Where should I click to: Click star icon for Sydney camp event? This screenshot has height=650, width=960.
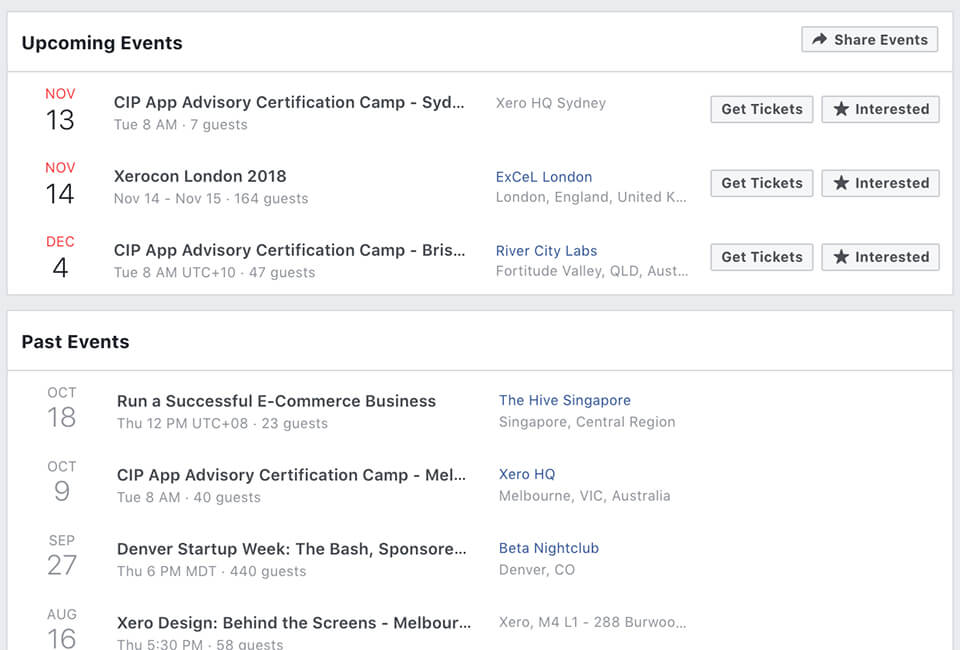(841, 109)
